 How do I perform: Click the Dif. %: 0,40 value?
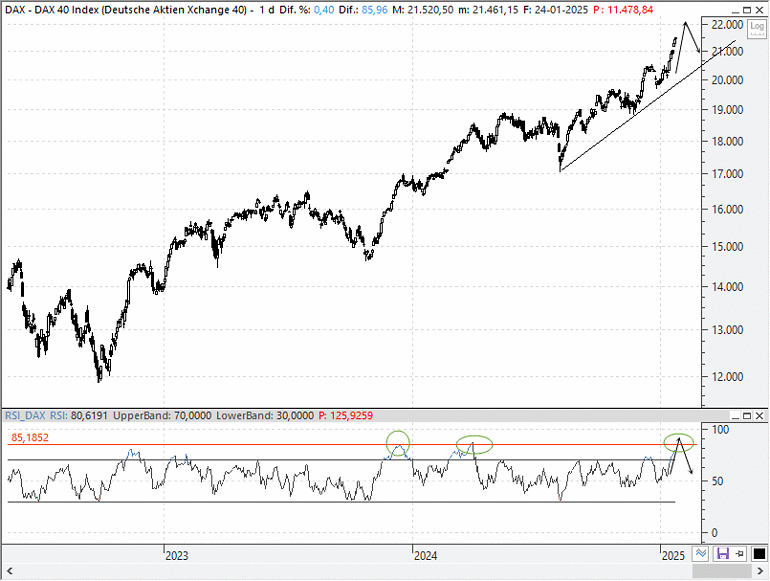click(307, 10)
